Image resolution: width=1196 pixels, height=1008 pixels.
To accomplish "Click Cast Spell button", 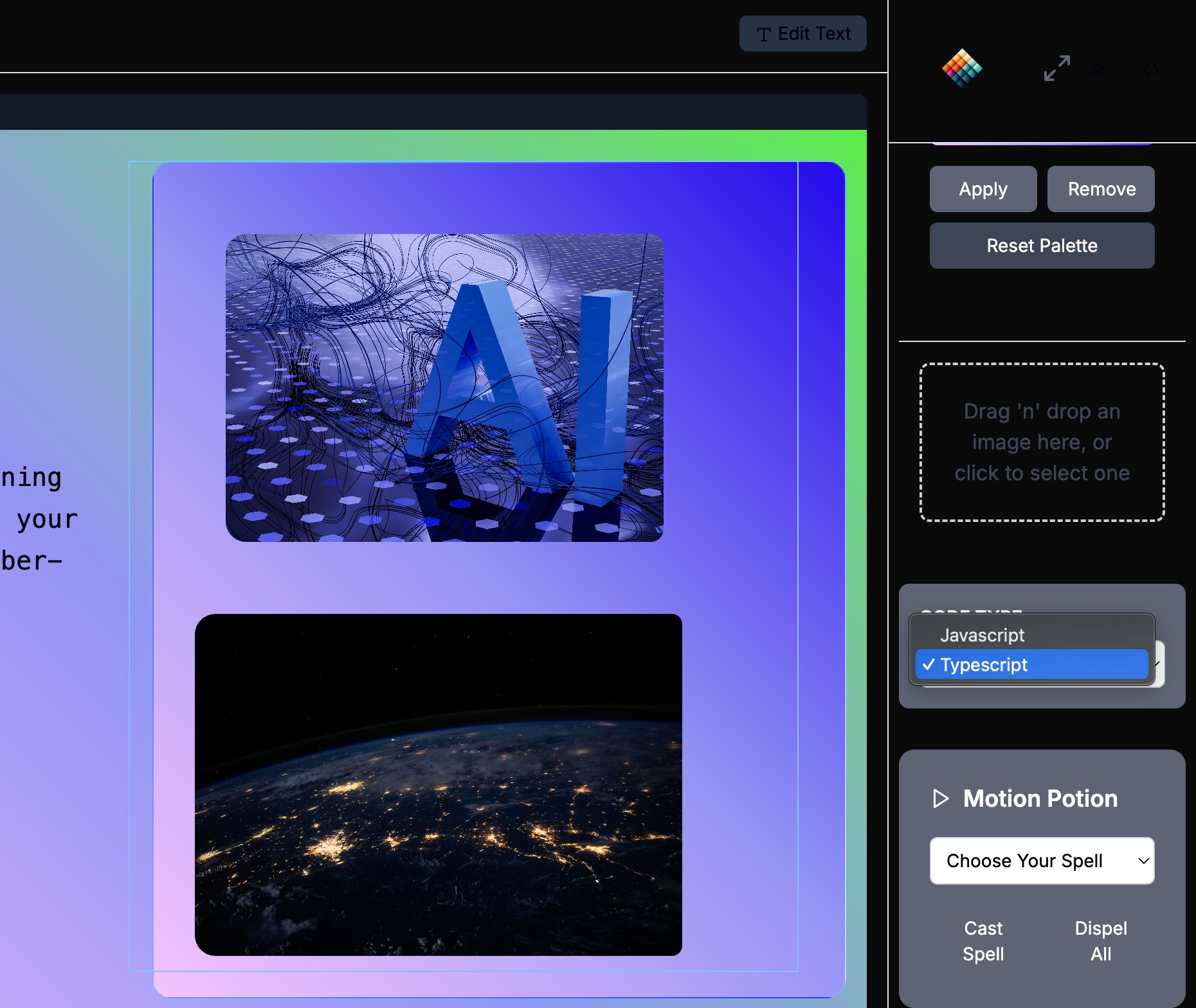I will 983,941.
